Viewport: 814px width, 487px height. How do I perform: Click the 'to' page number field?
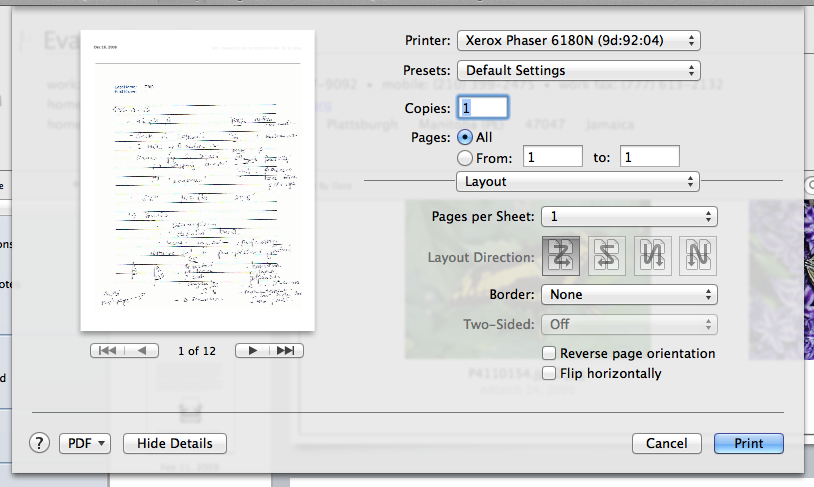point(650,157)
